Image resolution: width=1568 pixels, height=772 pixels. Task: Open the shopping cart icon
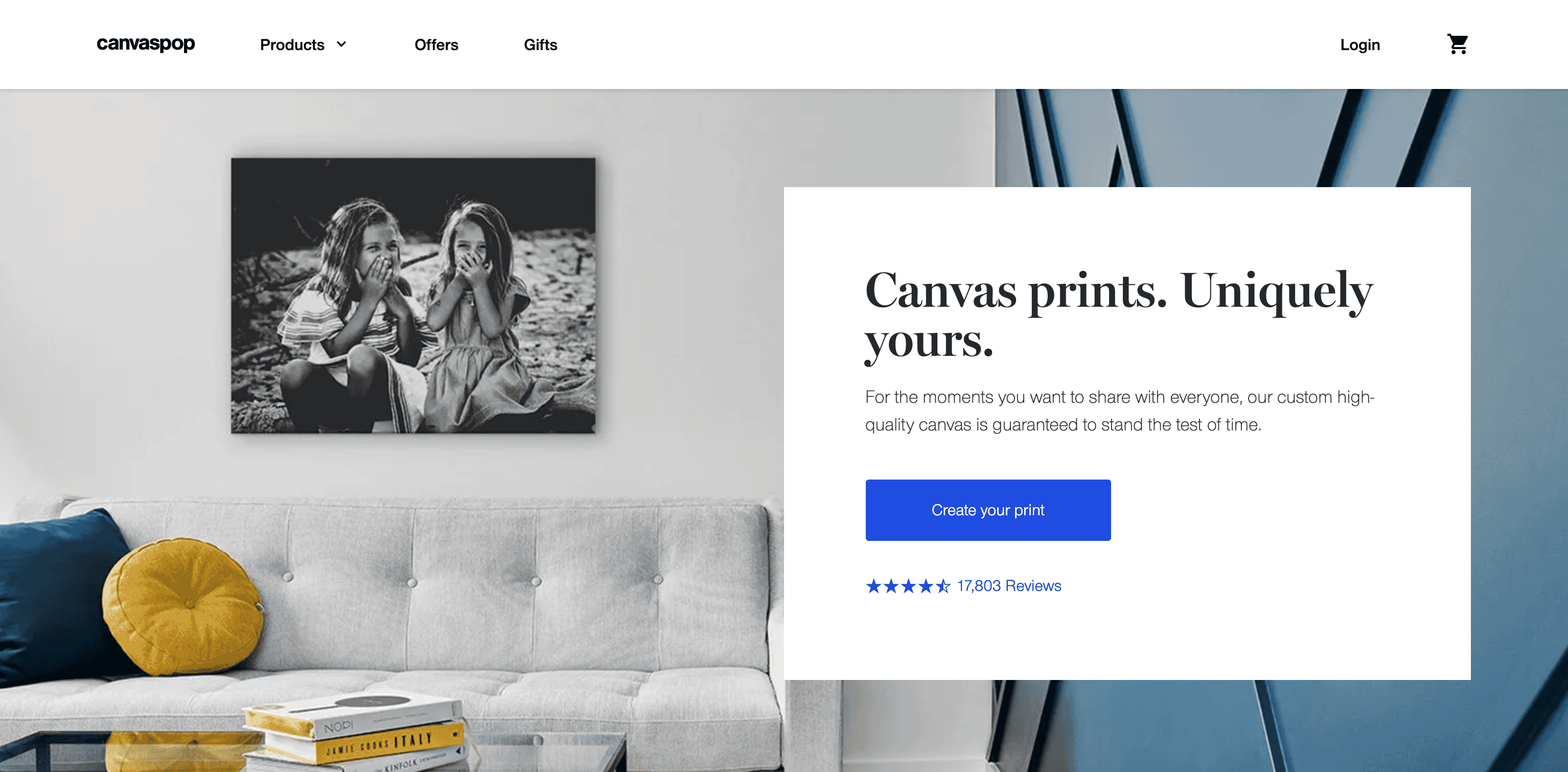tap(1457, 44)
